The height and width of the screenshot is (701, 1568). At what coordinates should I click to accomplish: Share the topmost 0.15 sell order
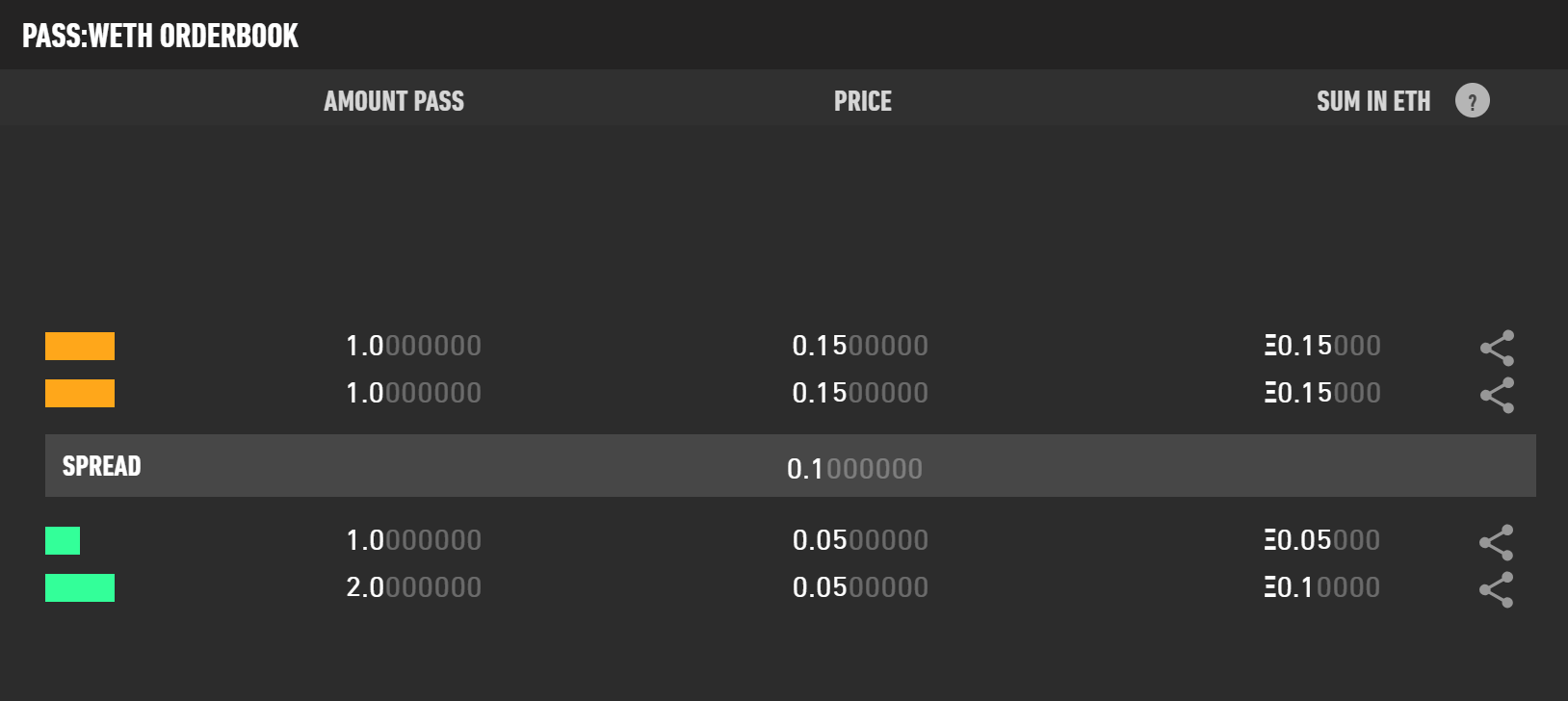point(1497,348)
